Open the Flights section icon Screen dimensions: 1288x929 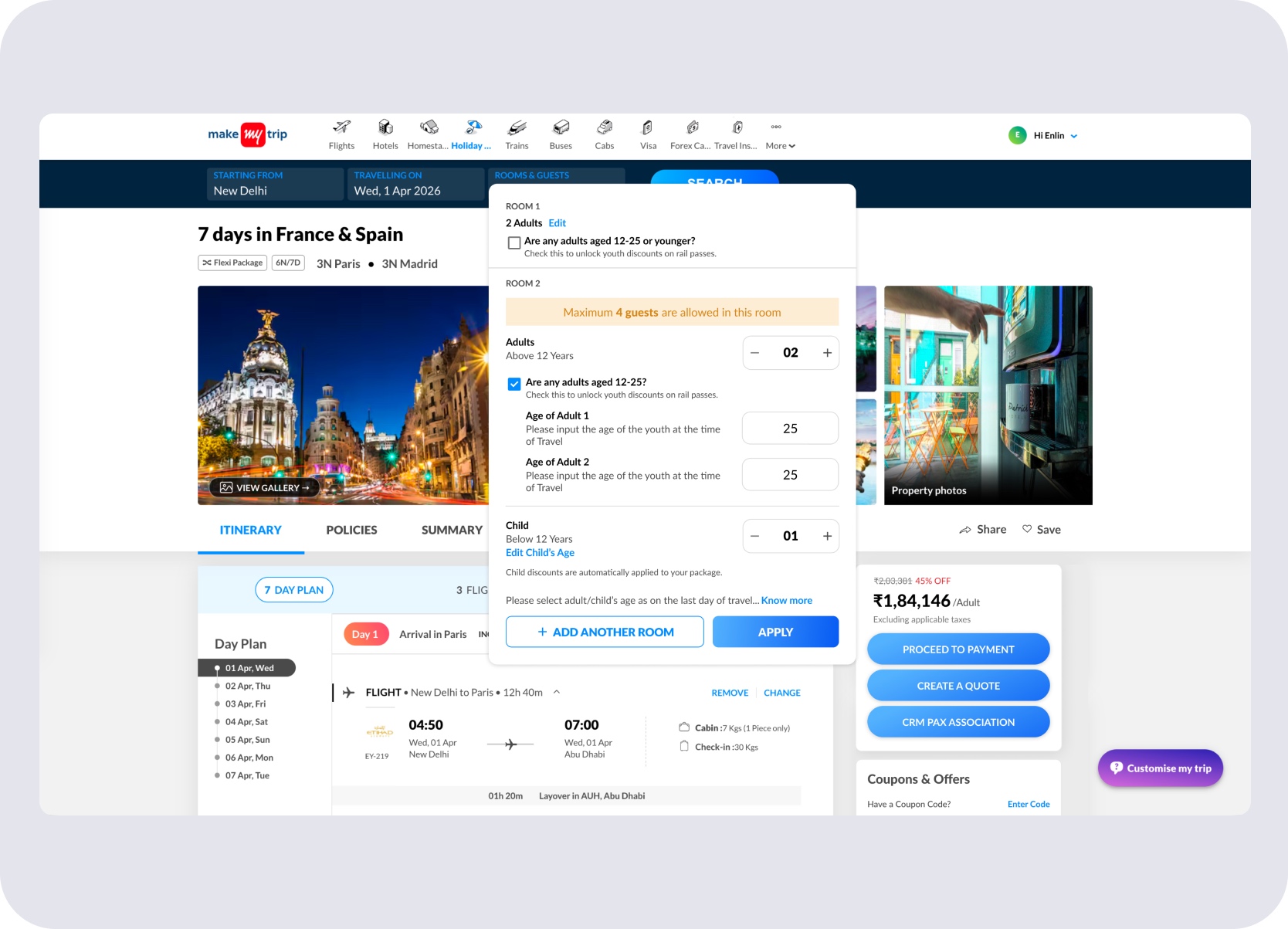pyautogui.click(x=341, y=127)
